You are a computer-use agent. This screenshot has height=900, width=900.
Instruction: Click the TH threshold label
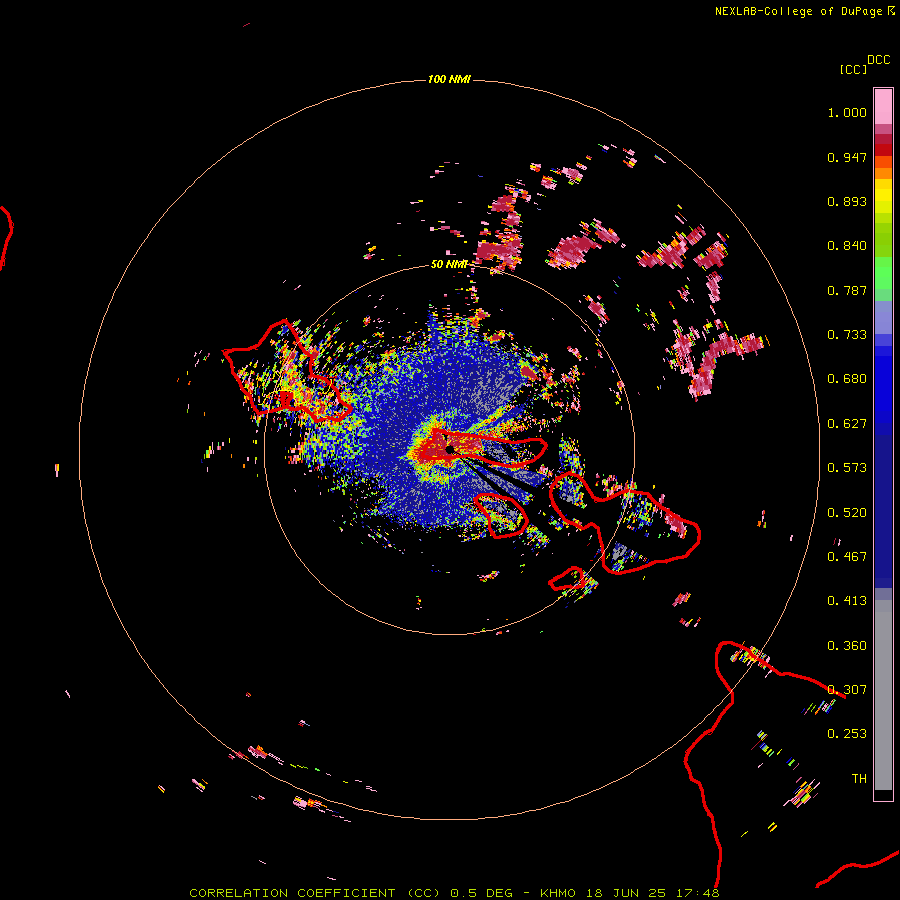click(x=859, y=779)
